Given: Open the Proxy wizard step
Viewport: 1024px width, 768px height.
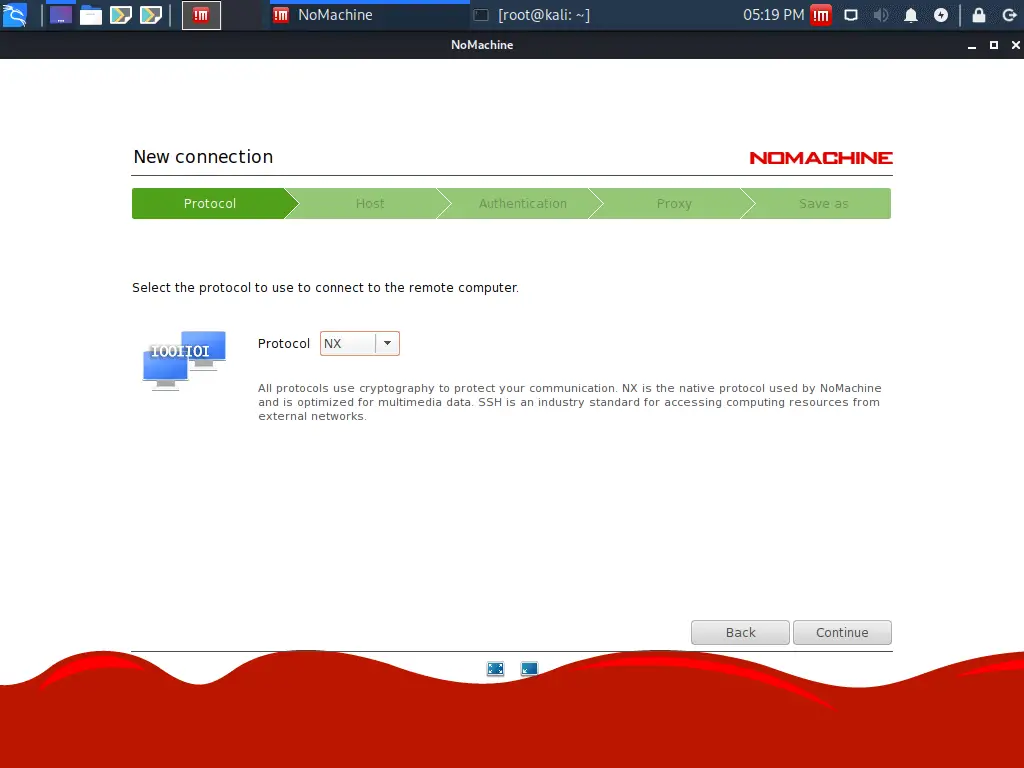Looking at the screenshot, I should pyautogui.click(x=674, y=204).
